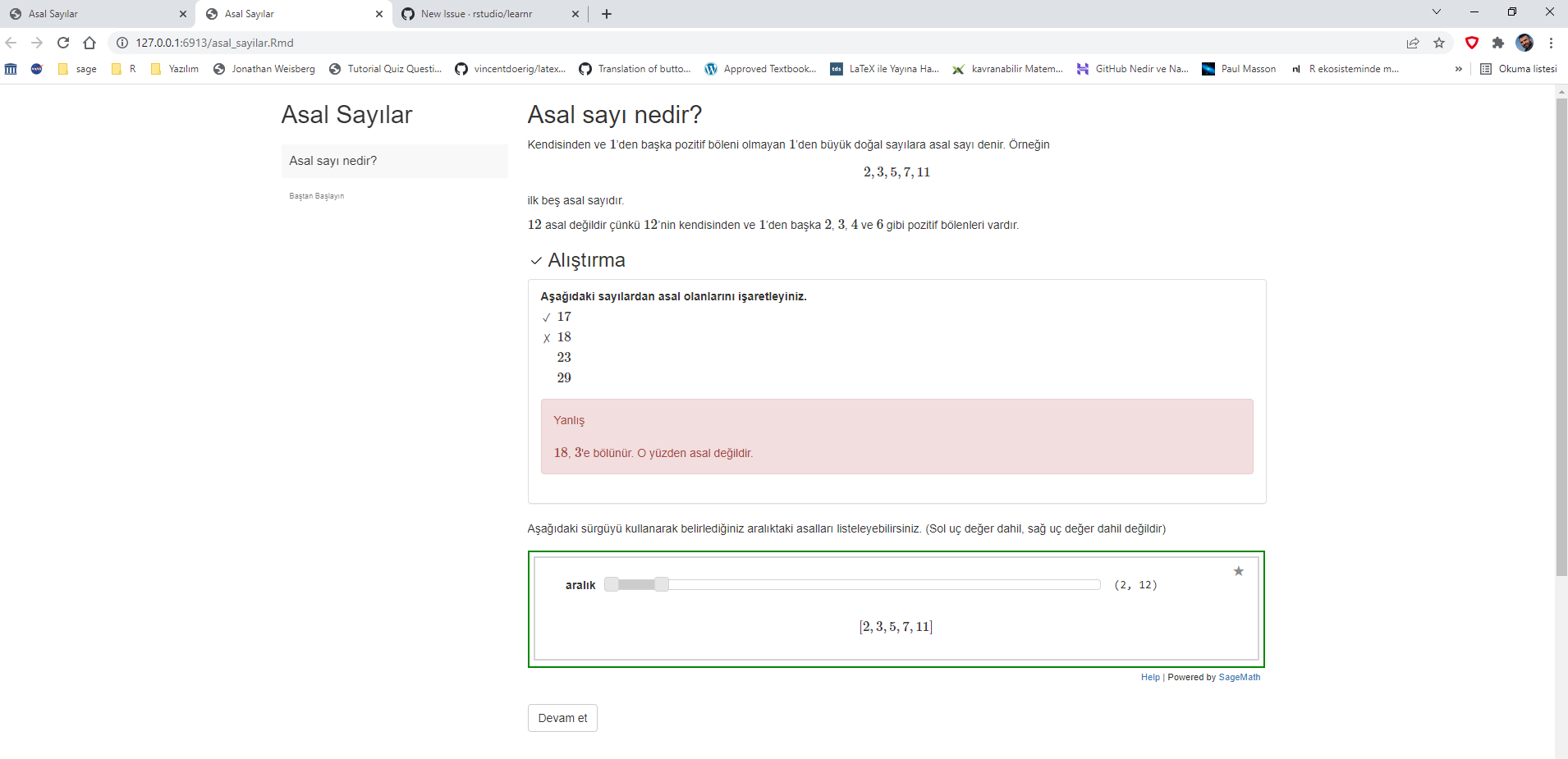Open the browser extensions puzzle icon
Viewport: 1568px width, 759px height.
(x=1499, y=43)
